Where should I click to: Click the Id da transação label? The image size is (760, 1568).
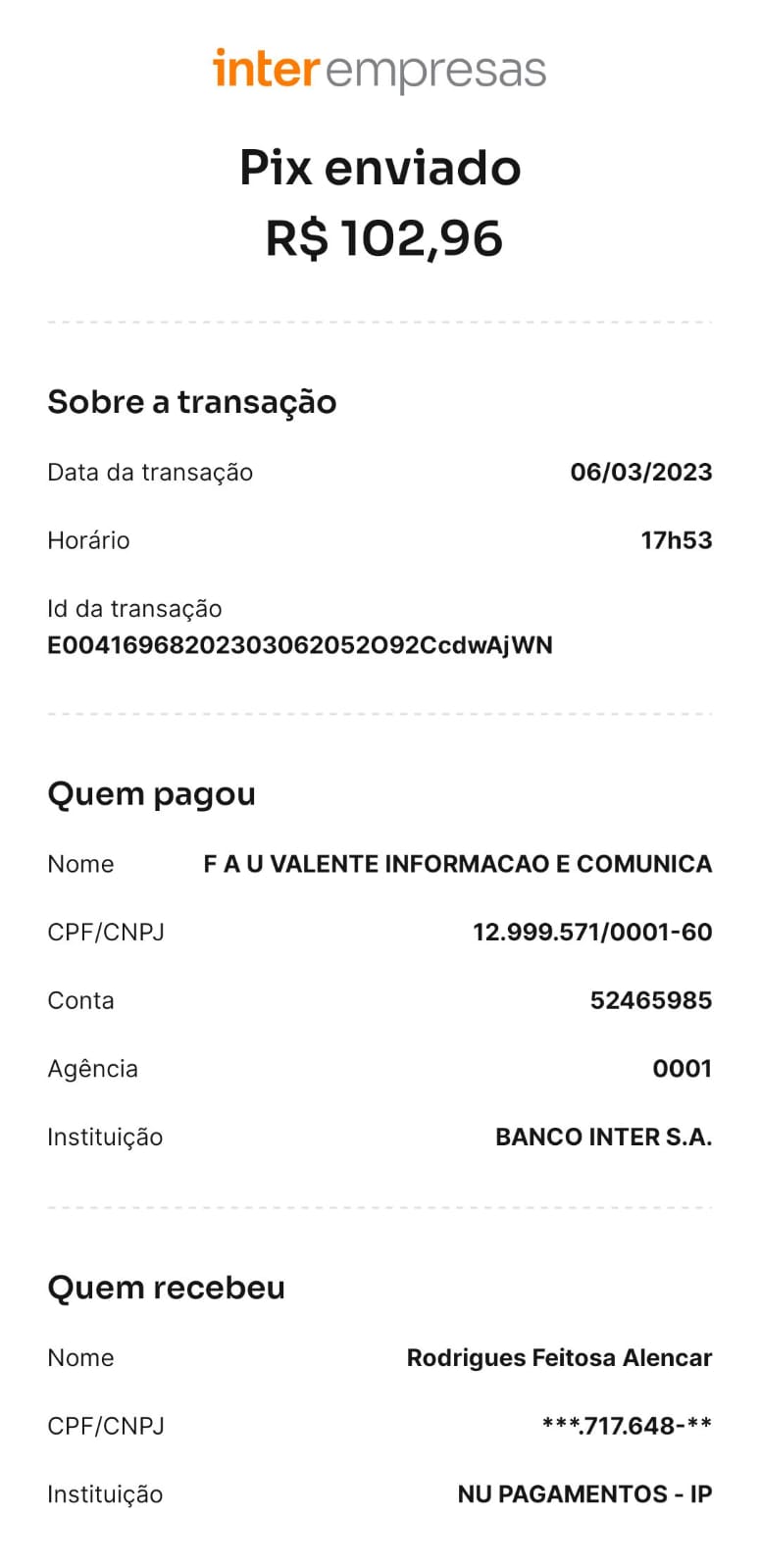click(134, 609)
